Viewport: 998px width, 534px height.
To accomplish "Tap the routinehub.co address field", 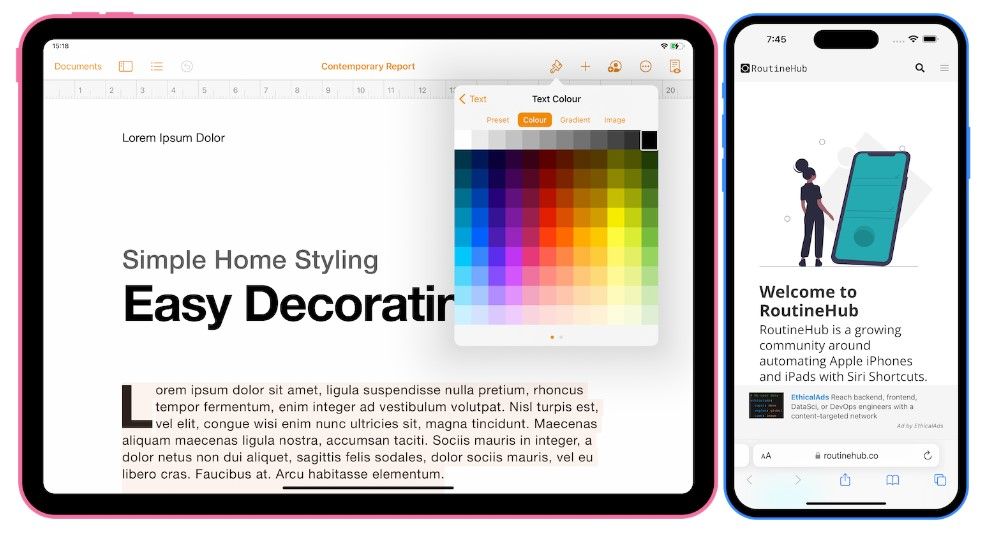I will tap(846, 456).
